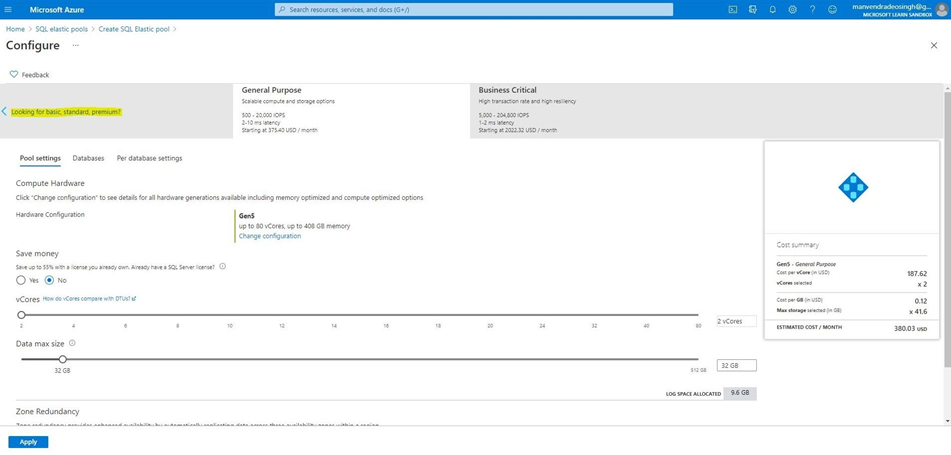Click the info icon beside Data max size
The height and width of the screenshot is (455, 951).
[x=72, y=343]
